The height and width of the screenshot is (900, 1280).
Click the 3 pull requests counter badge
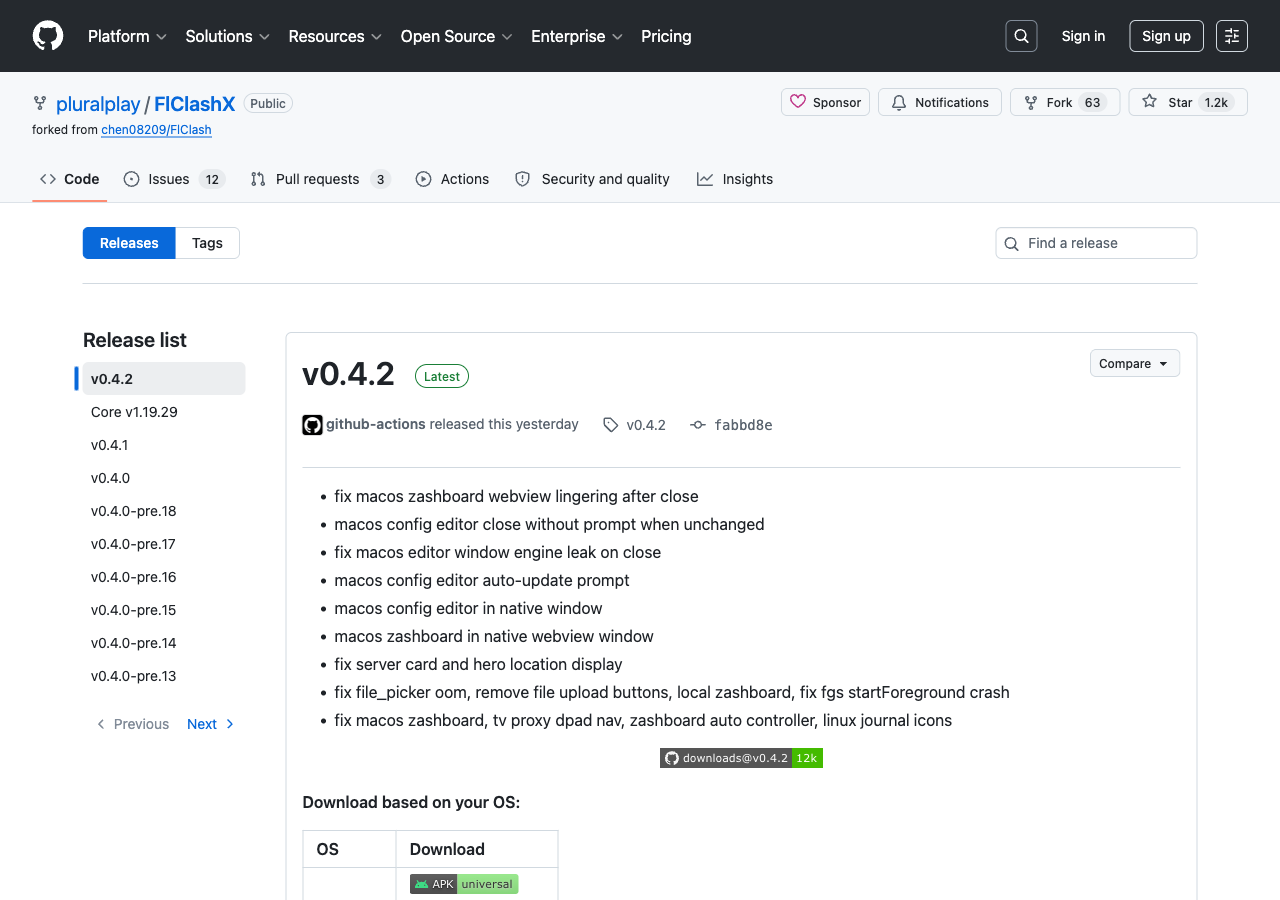pos(380,179)
